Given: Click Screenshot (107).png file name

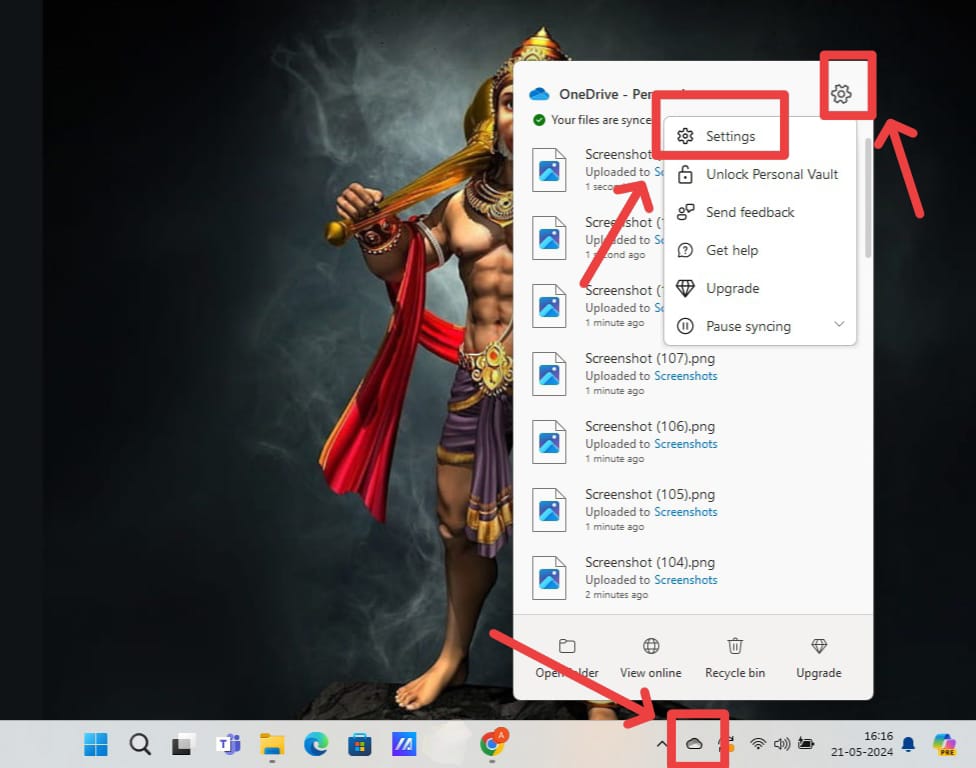Looking at the screenshot, I should tap(650, 358).
